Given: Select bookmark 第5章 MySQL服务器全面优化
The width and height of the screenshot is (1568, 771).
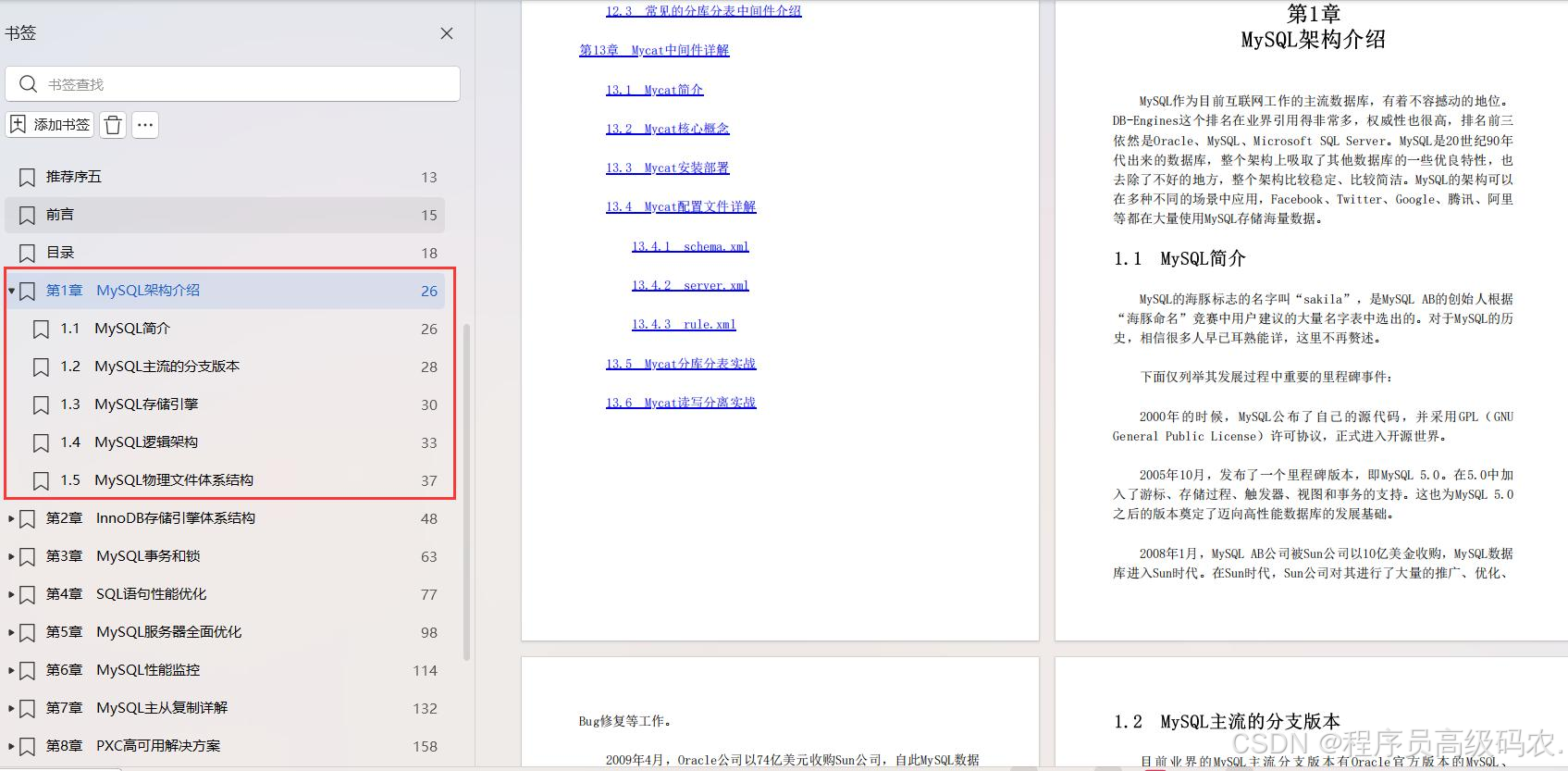Looking at the screenshot, I should (225, 632).
